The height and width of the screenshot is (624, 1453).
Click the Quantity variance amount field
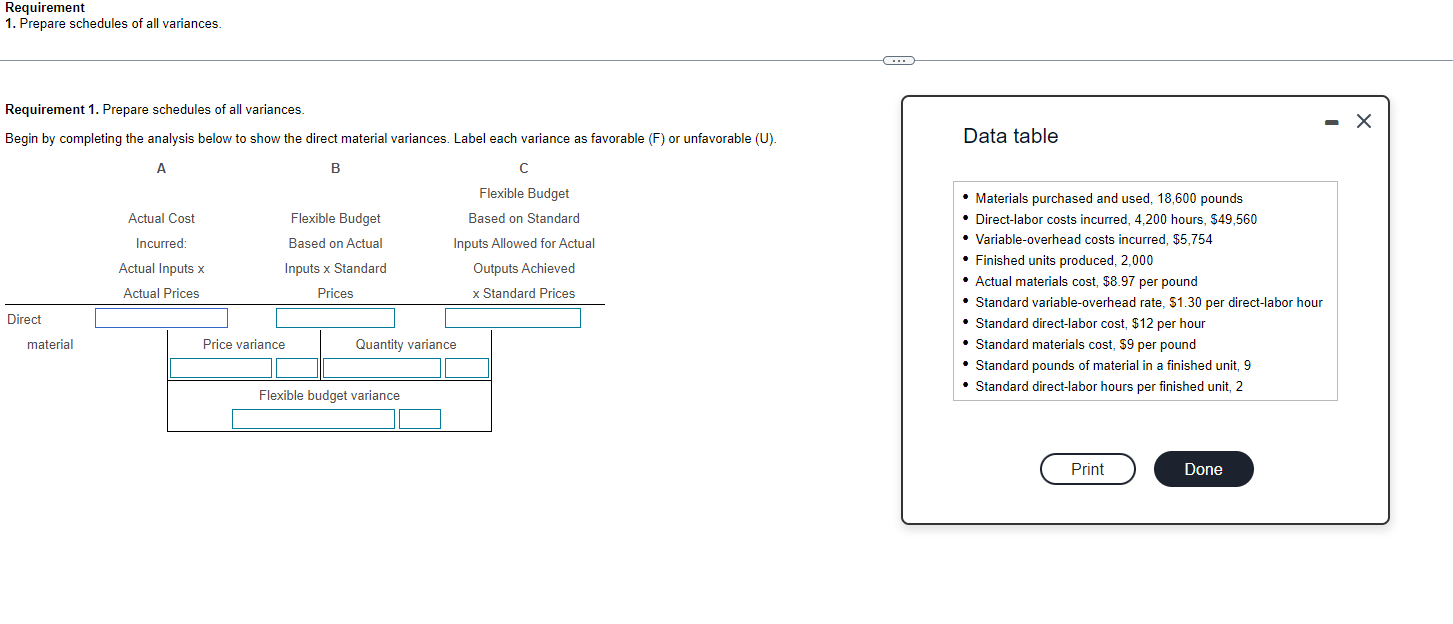click(381, 368)
